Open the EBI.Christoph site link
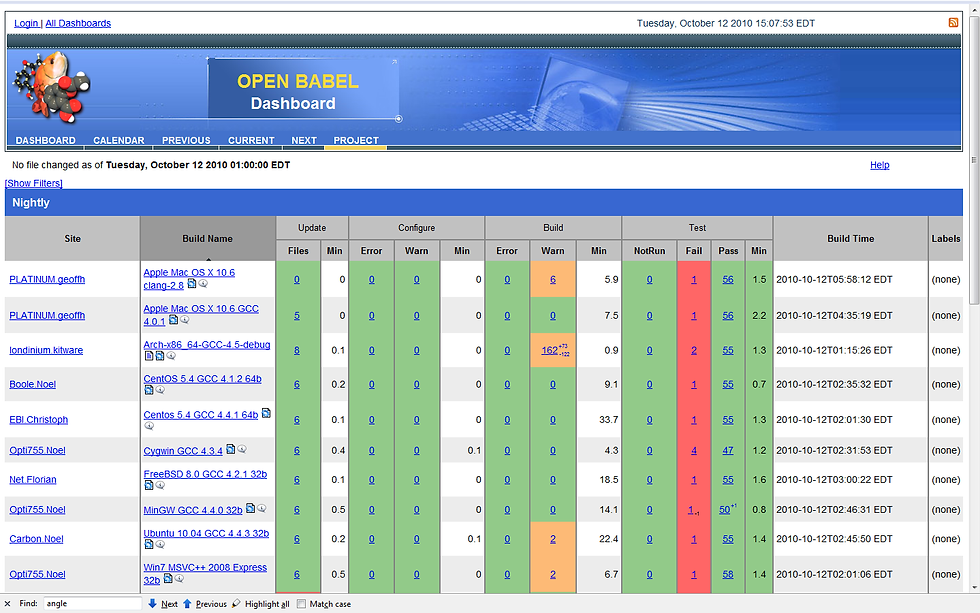This screenshot has width=980, height=613. coord(39,419)
